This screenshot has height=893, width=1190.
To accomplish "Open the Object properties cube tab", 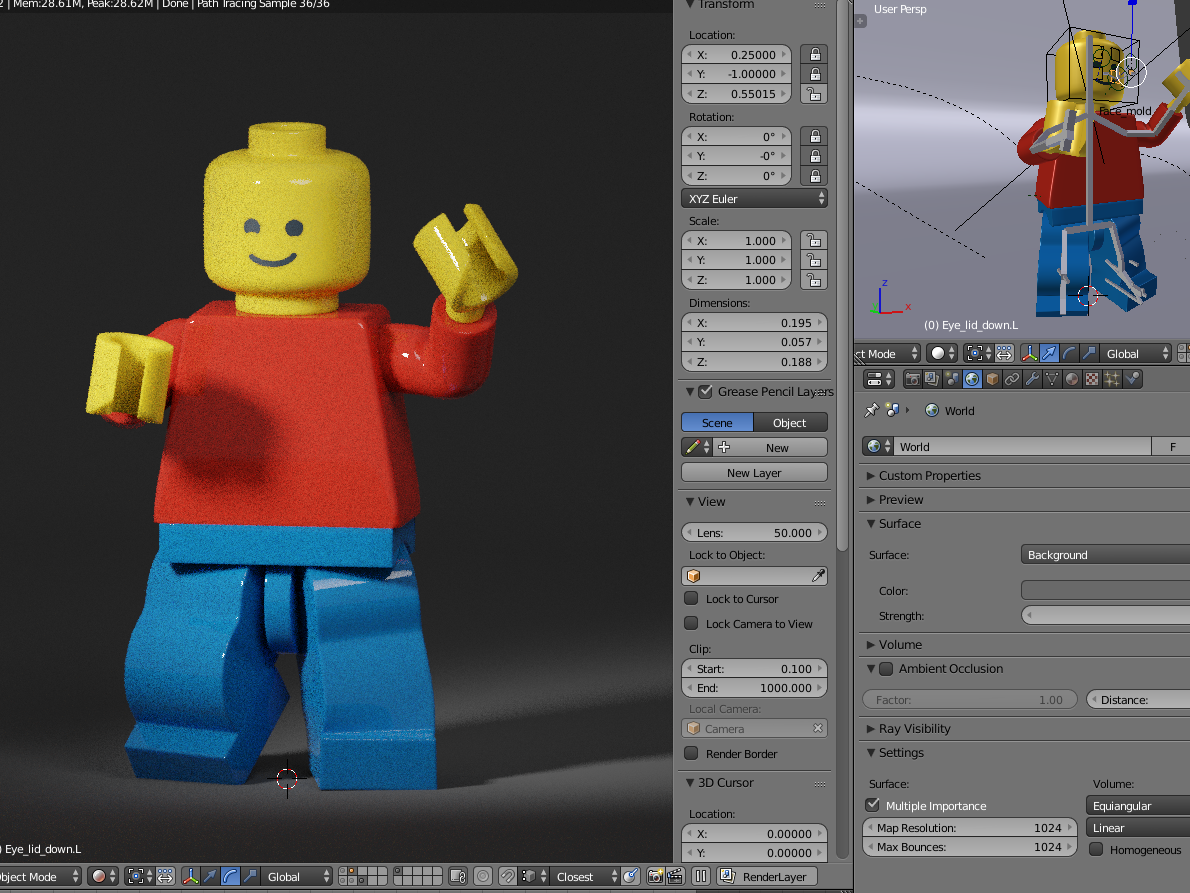I will coord(992,379).
